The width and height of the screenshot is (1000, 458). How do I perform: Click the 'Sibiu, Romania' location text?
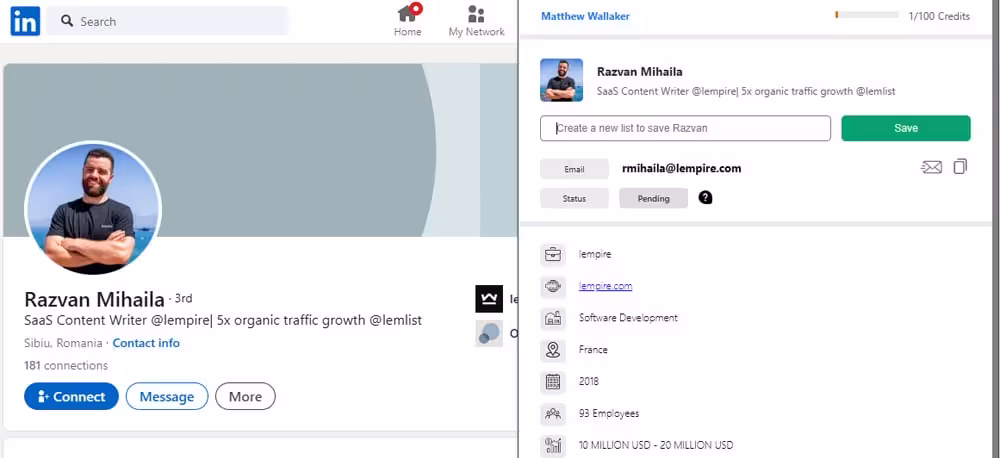63,343
